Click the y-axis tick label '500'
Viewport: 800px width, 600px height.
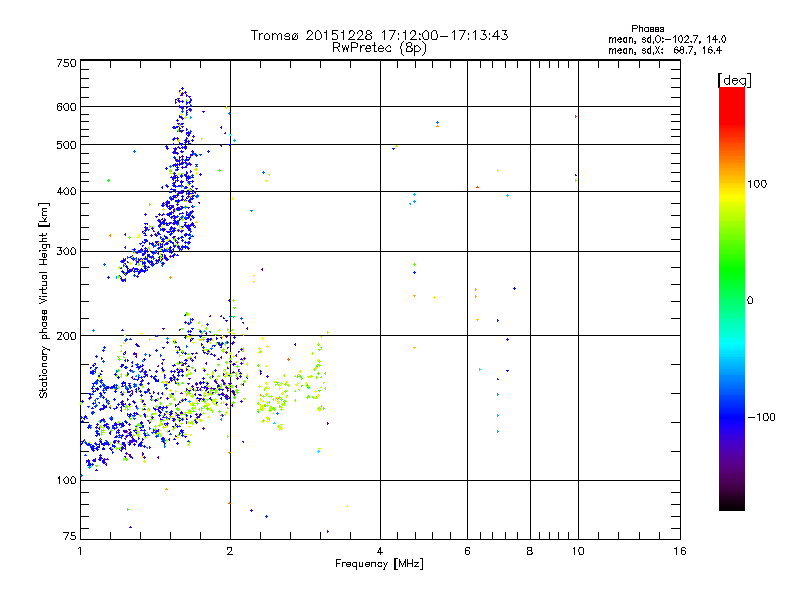click(66, 145)
